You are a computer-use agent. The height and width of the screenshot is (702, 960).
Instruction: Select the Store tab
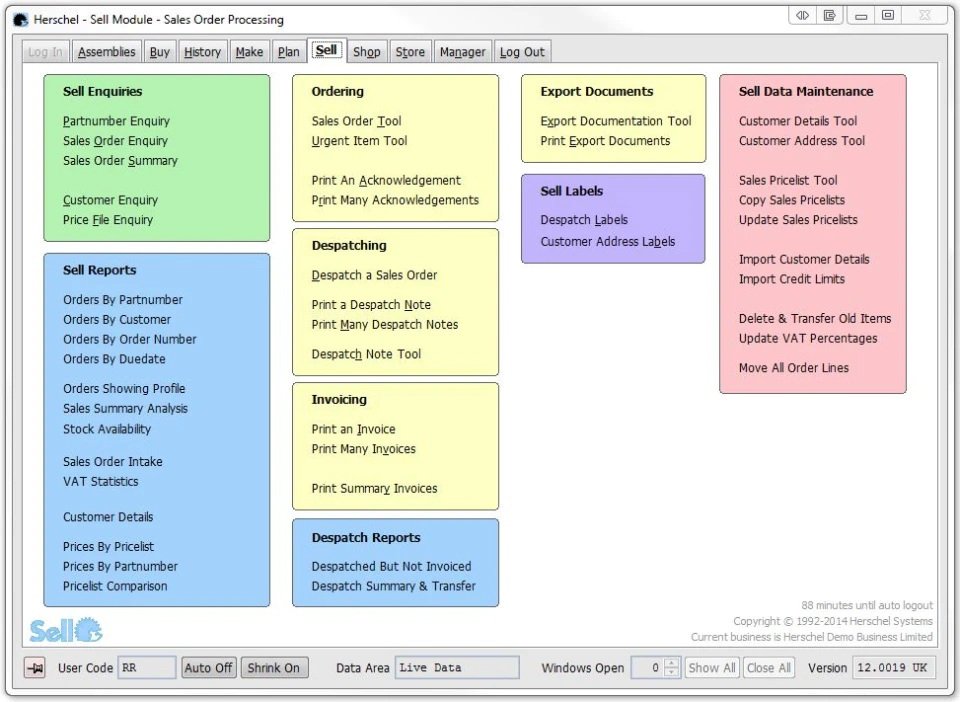point(410,52)
